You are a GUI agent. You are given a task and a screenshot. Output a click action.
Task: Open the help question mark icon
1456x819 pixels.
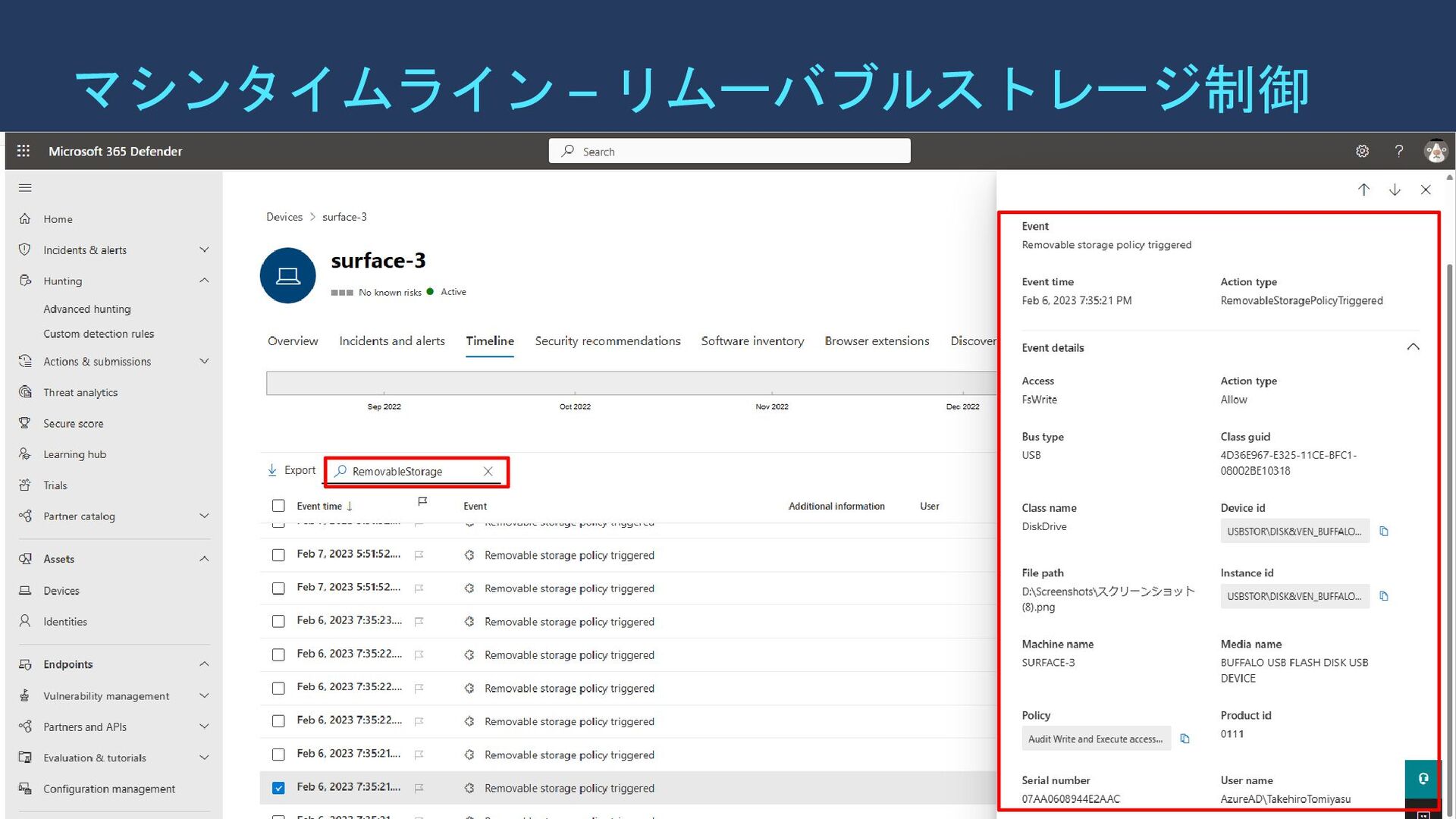[1399, 151]
